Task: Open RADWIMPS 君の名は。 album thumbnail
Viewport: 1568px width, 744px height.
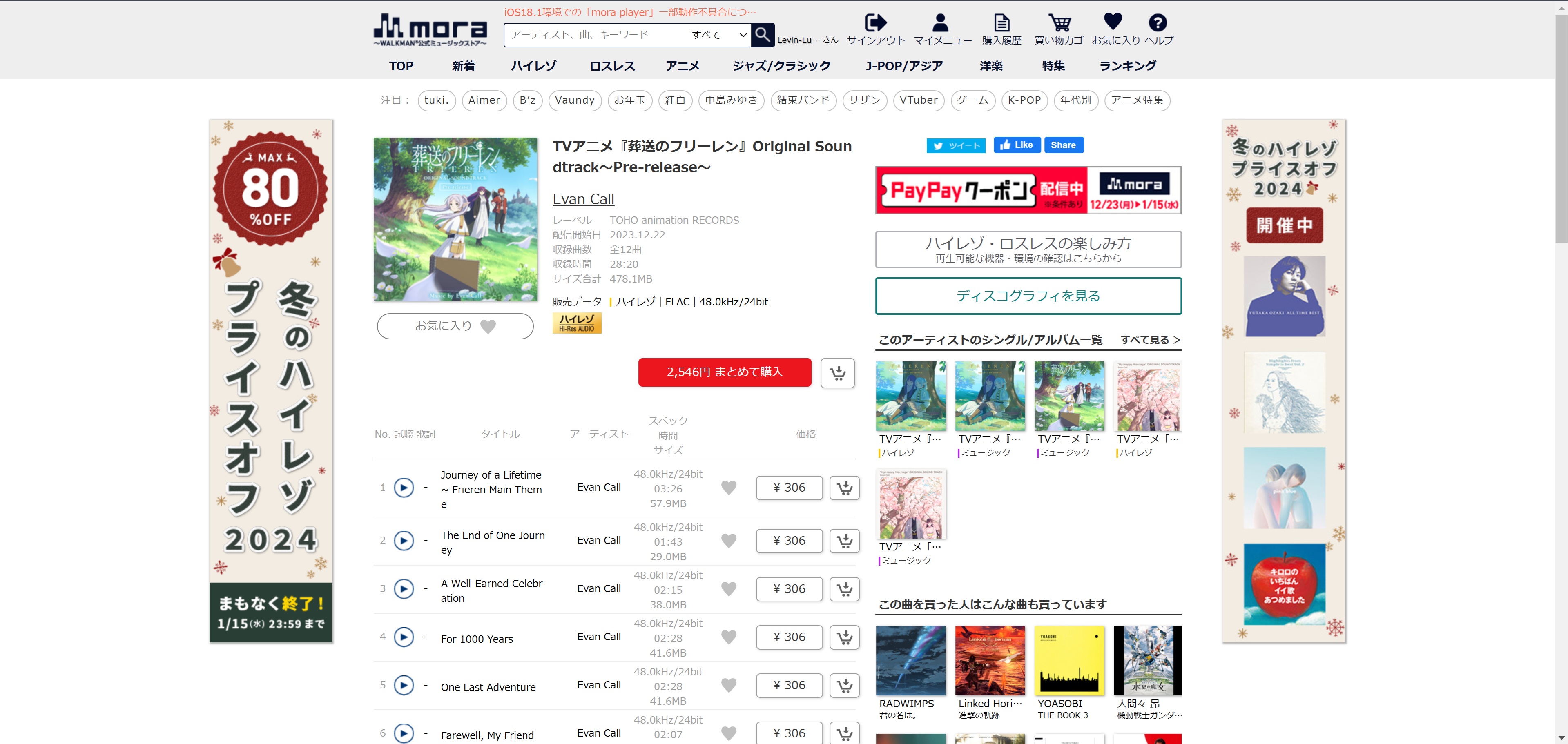Action: coord(910,661)
